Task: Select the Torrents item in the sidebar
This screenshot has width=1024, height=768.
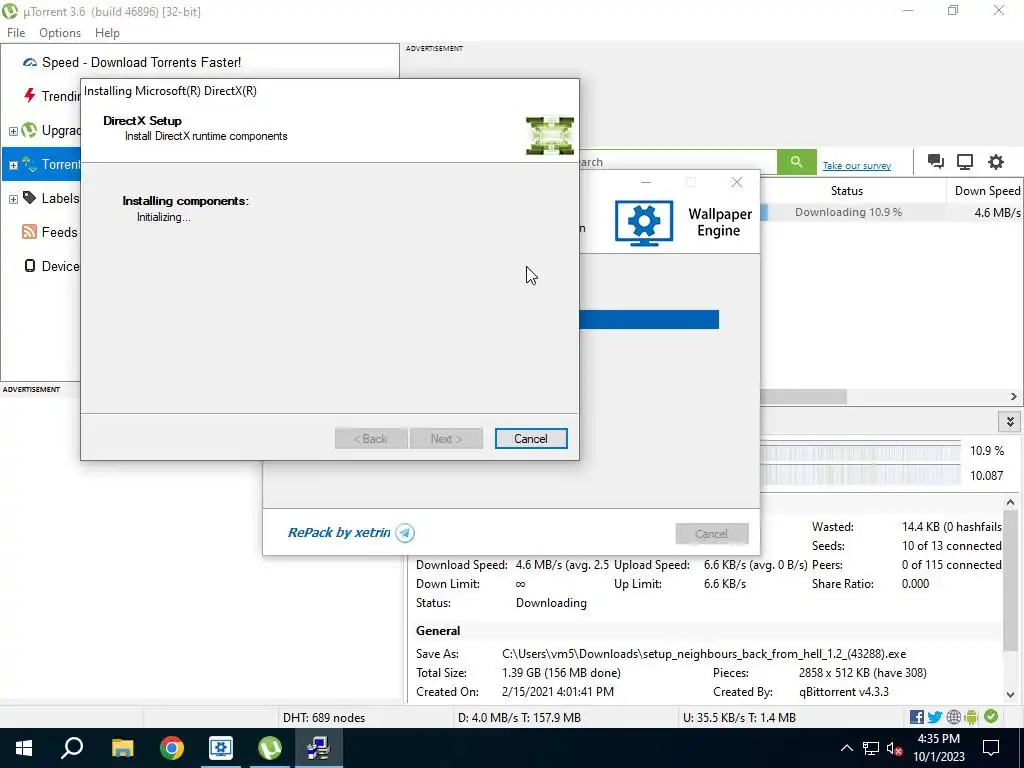Action: pyautogui.click(x=42, y=164)
